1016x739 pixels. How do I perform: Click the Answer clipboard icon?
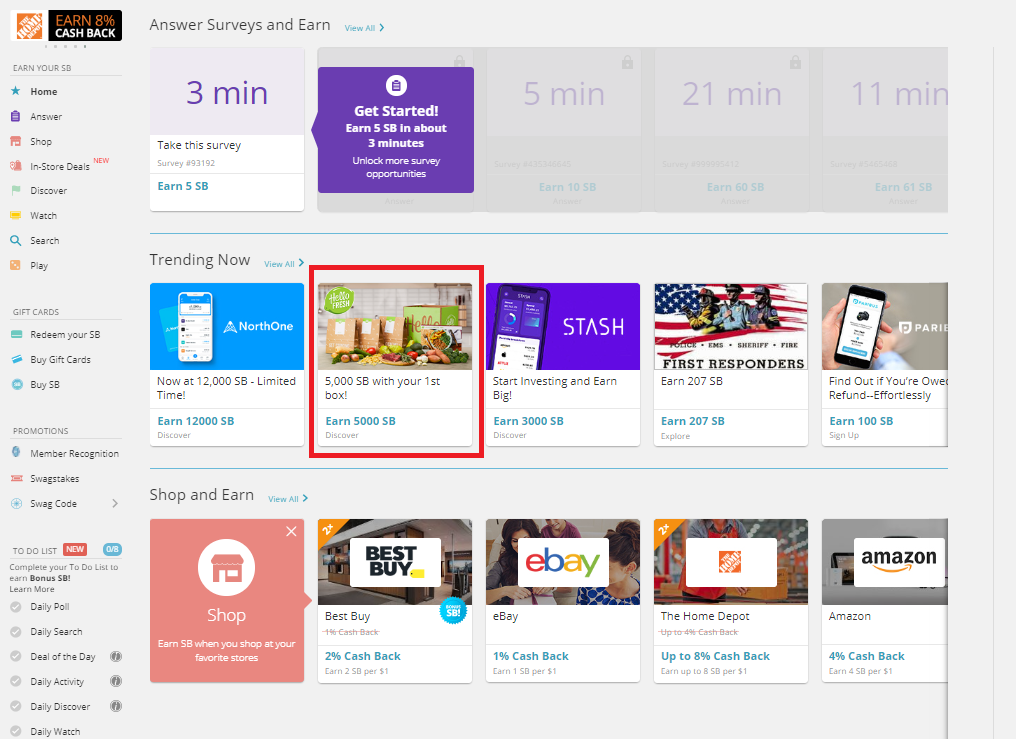16,117
